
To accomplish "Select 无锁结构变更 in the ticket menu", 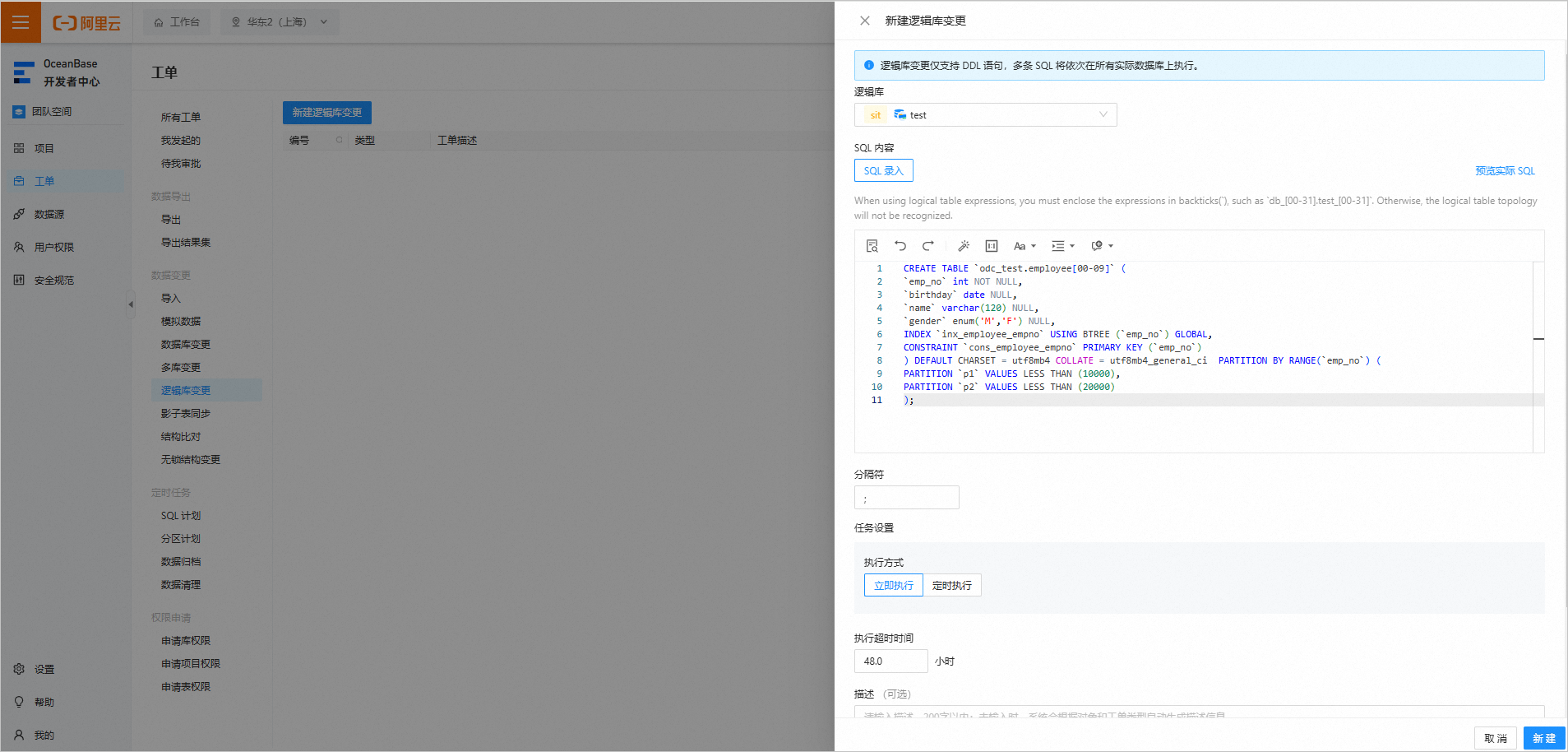I will pos(191,460).
